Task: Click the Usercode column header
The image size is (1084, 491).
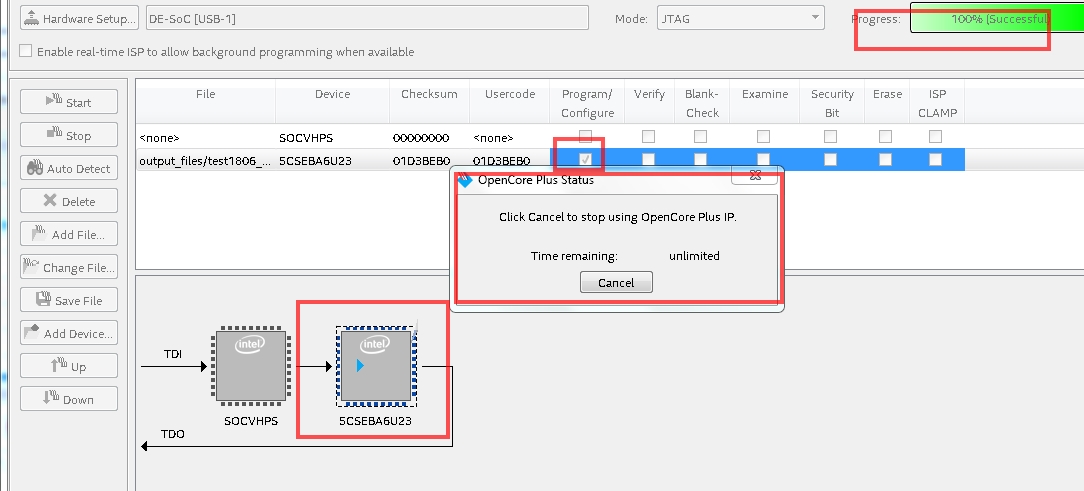Action: (510, 102)
